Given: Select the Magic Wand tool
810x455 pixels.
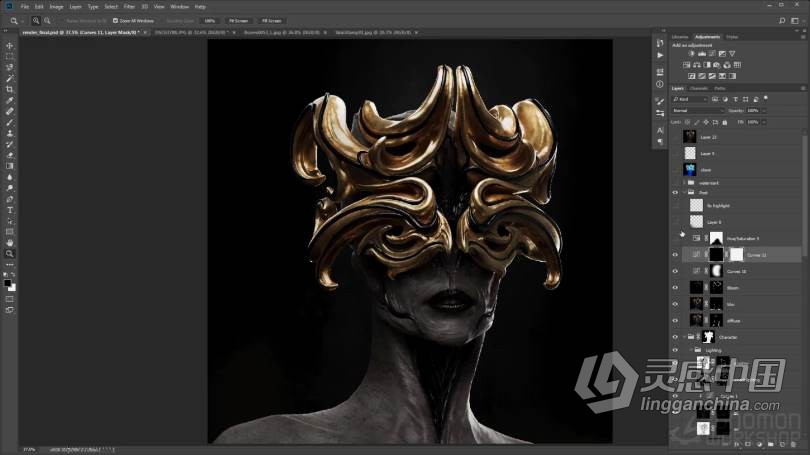Looking at the screenshot, I should tap(9, 79).
